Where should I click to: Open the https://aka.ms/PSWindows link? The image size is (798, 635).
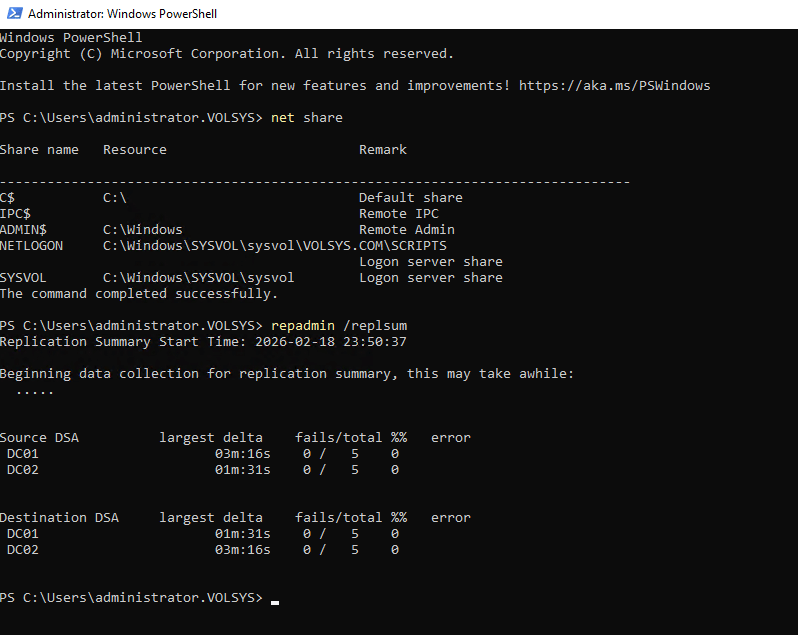click(615, 86)
